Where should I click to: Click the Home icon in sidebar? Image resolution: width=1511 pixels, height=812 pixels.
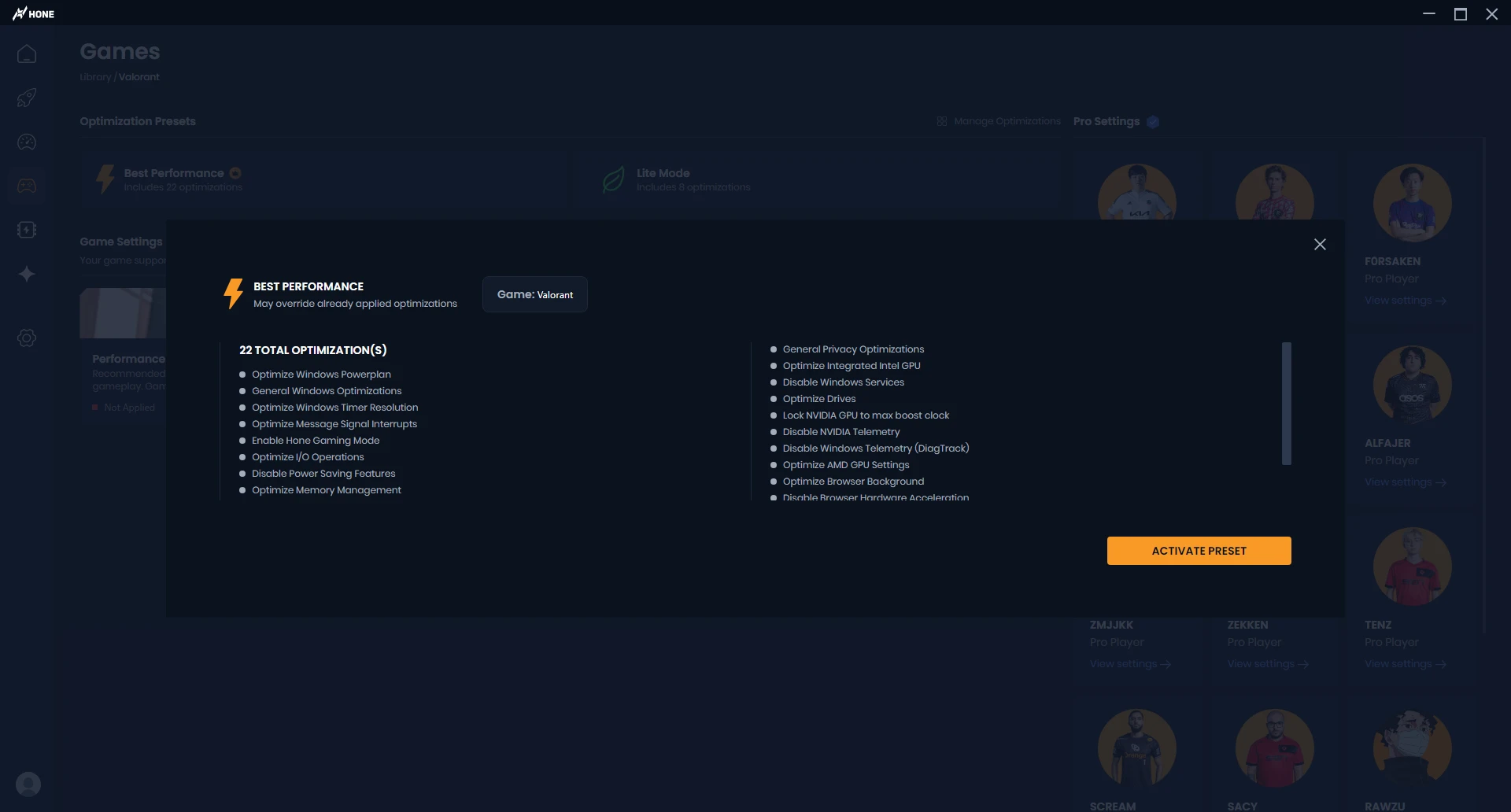(x=27, y=54)
